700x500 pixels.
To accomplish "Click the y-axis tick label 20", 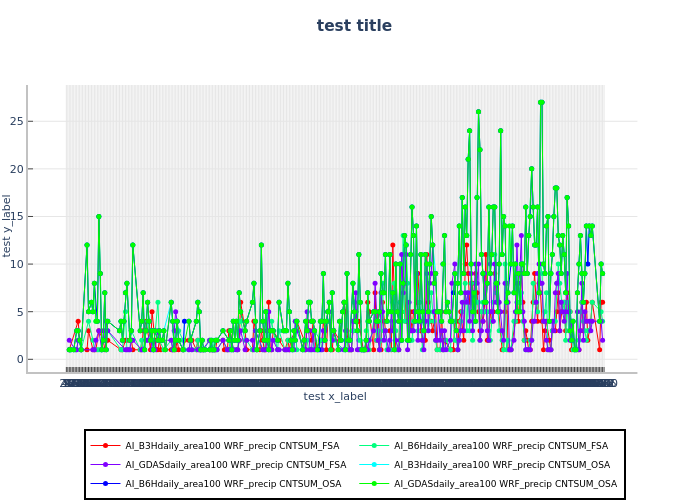I will (x=44, y=169).
